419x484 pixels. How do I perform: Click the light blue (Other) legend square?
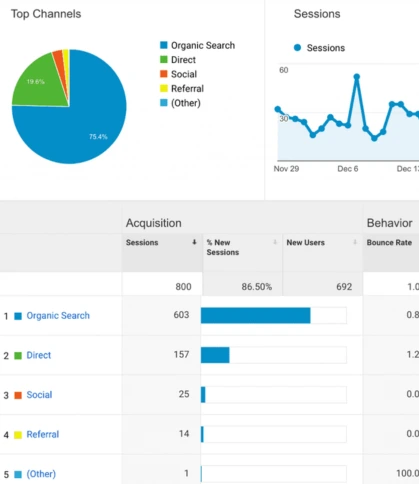click(x=164, y=103)
